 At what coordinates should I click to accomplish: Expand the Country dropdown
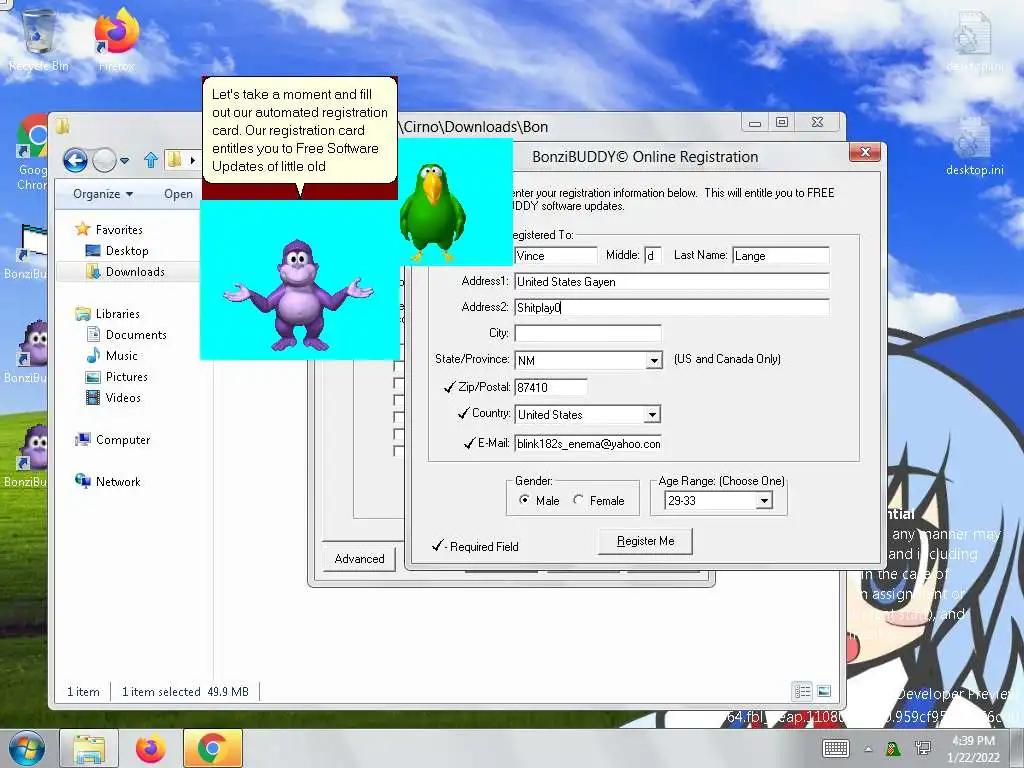652,415
